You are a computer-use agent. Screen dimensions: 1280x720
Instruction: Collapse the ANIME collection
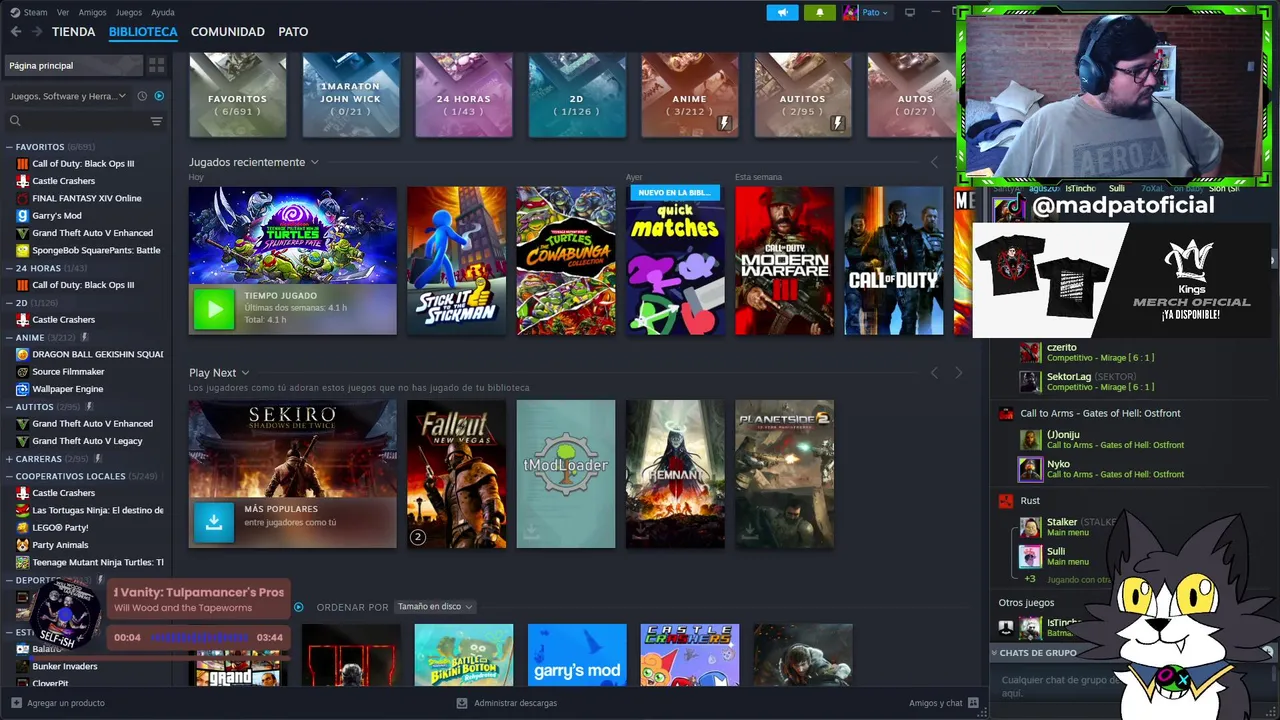9,338
